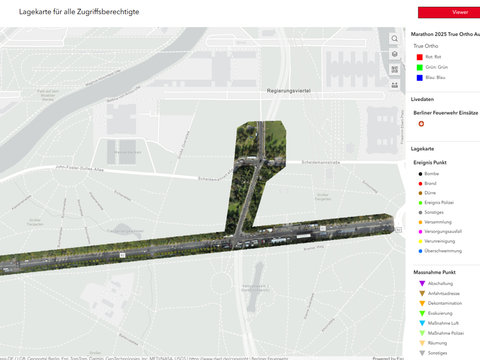Click the Ereignis Punkt group heading

coord(430,163)
